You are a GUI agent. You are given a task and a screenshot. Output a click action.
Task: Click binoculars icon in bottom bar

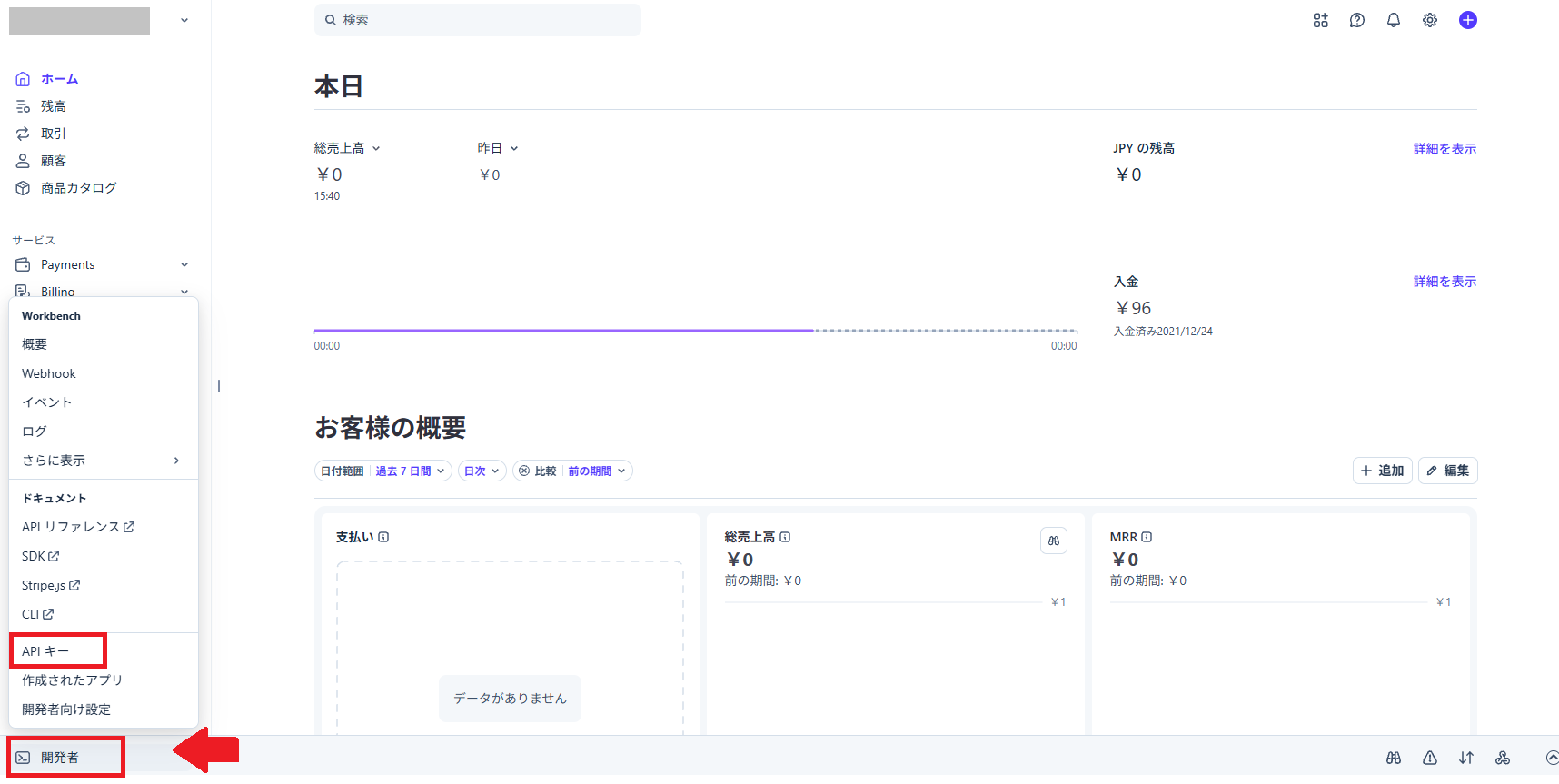1393,758
